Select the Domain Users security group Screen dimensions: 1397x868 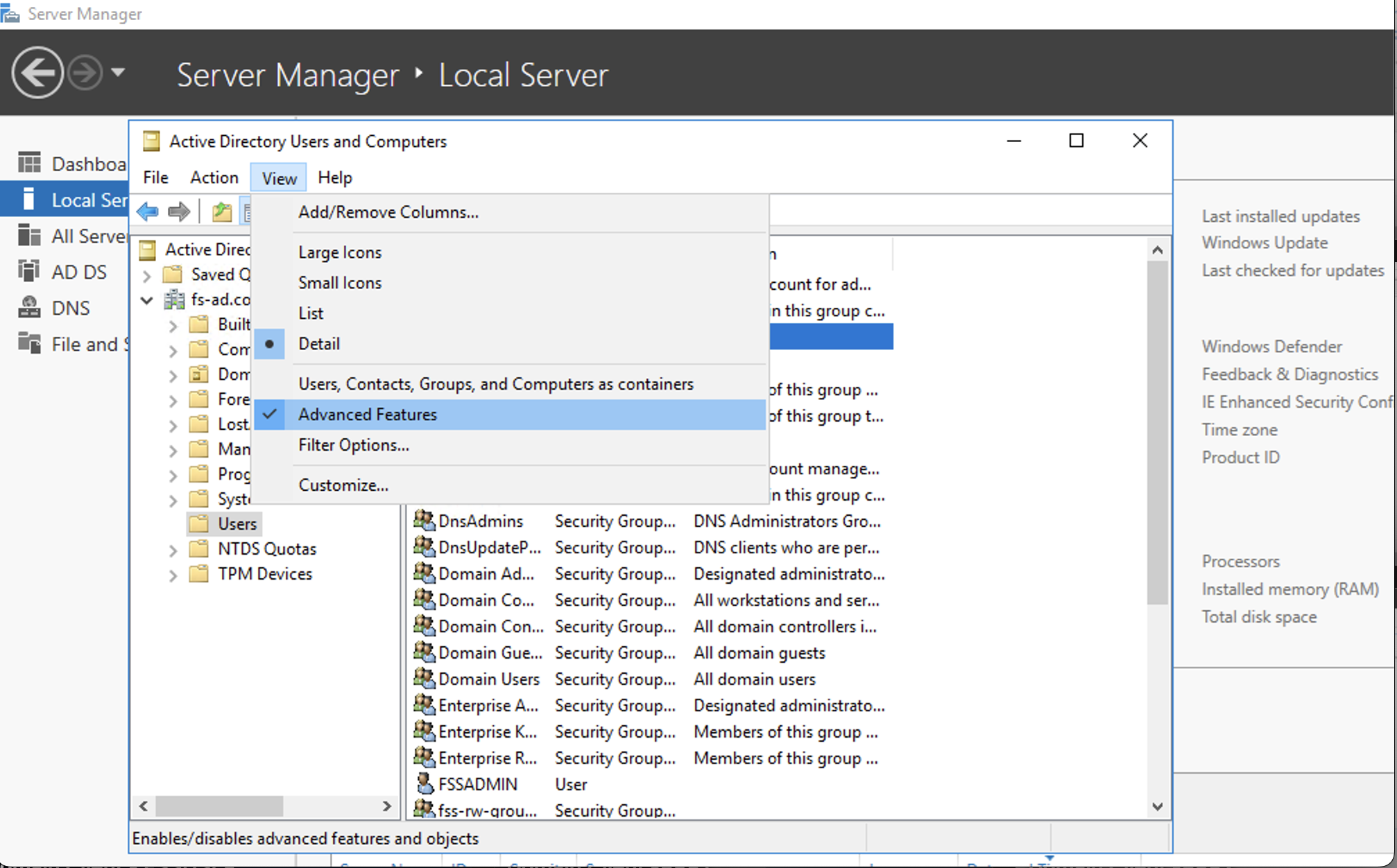[x=489, y=679]
